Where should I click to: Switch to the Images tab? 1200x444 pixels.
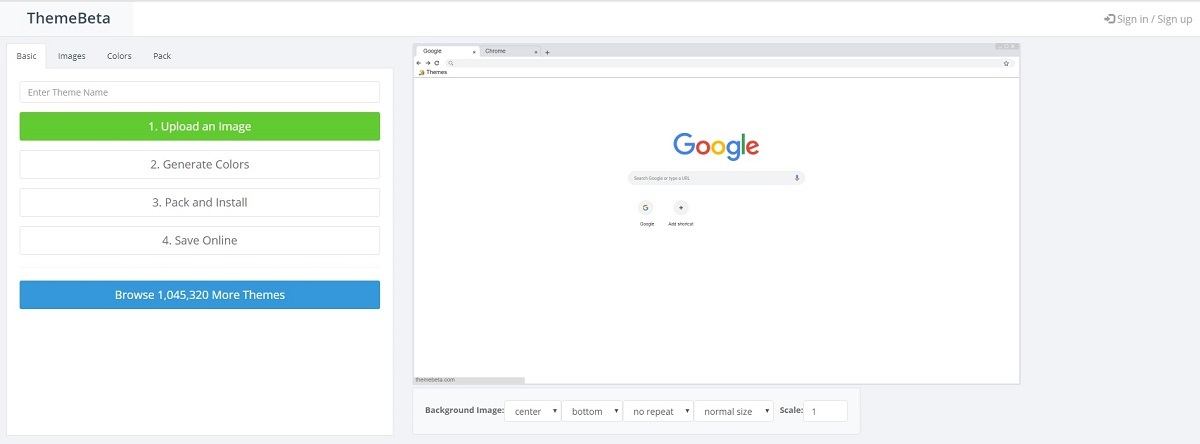72,56
